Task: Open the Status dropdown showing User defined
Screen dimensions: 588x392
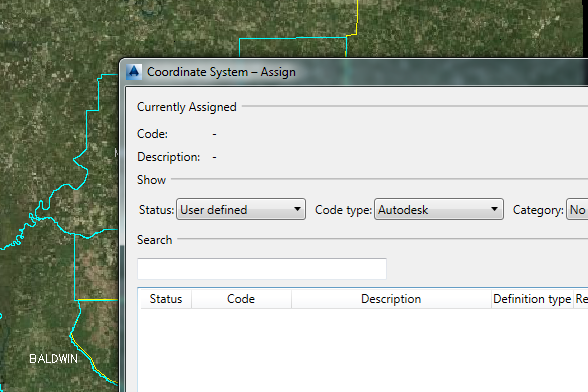Action: (241, 209)
